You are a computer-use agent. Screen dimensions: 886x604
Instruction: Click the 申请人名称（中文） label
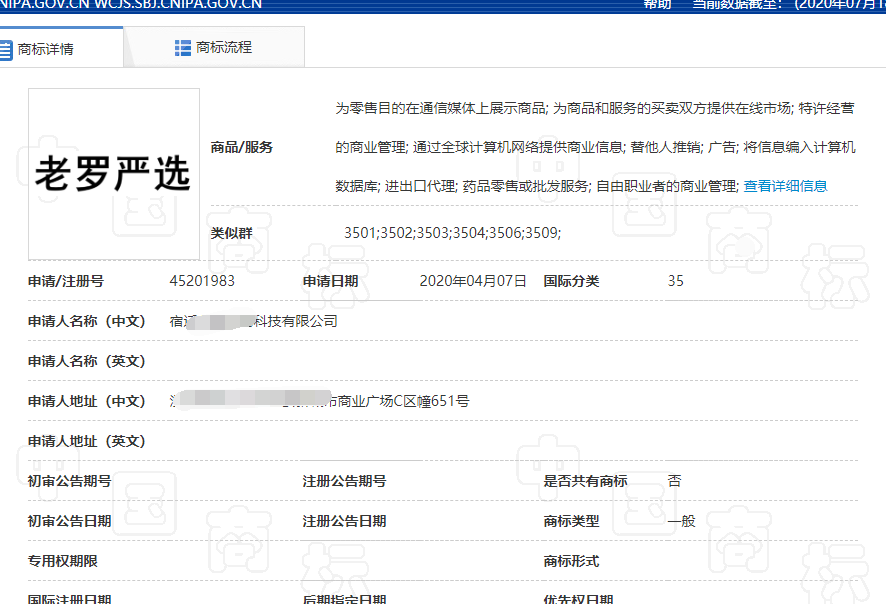(x=86, y=321)
